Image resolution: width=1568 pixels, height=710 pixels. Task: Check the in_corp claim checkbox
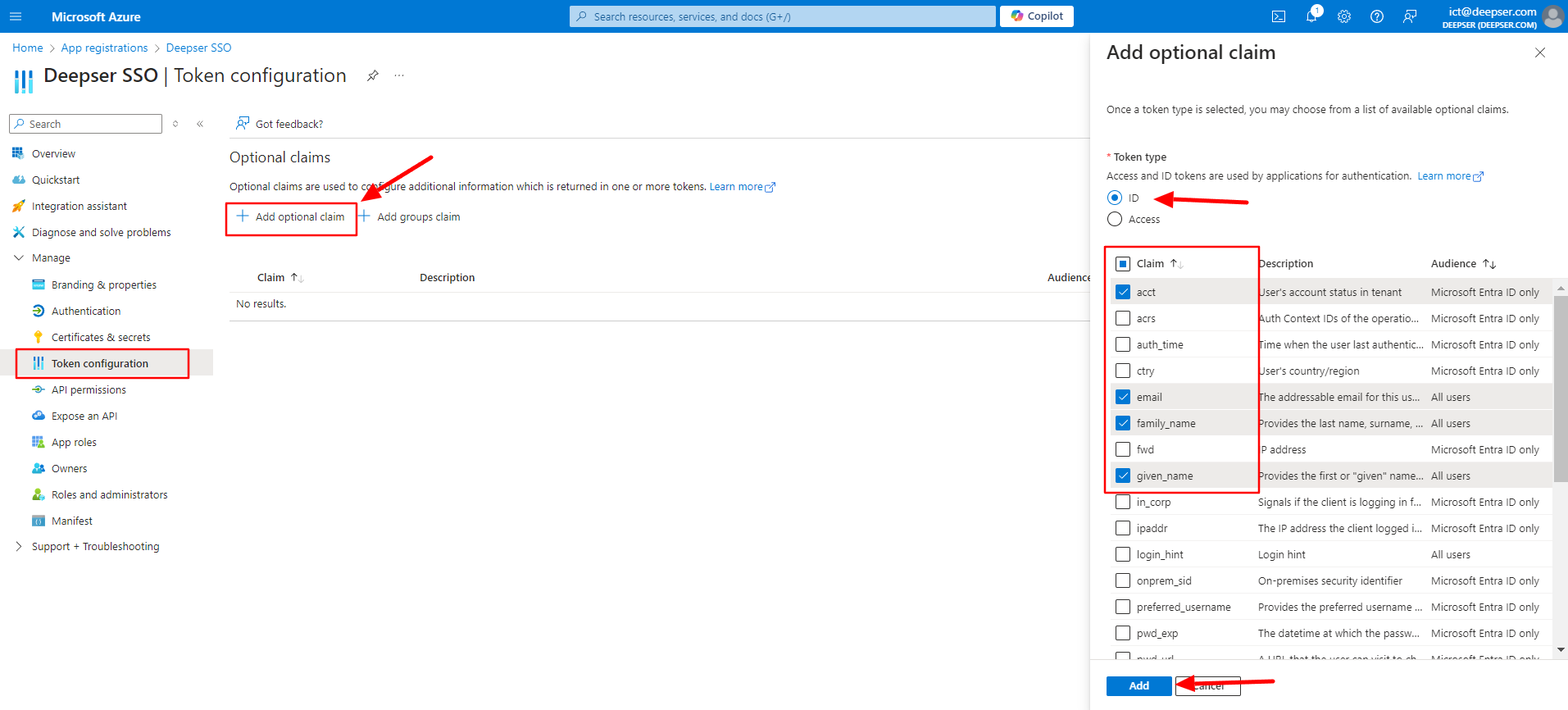click(1123, 502)
